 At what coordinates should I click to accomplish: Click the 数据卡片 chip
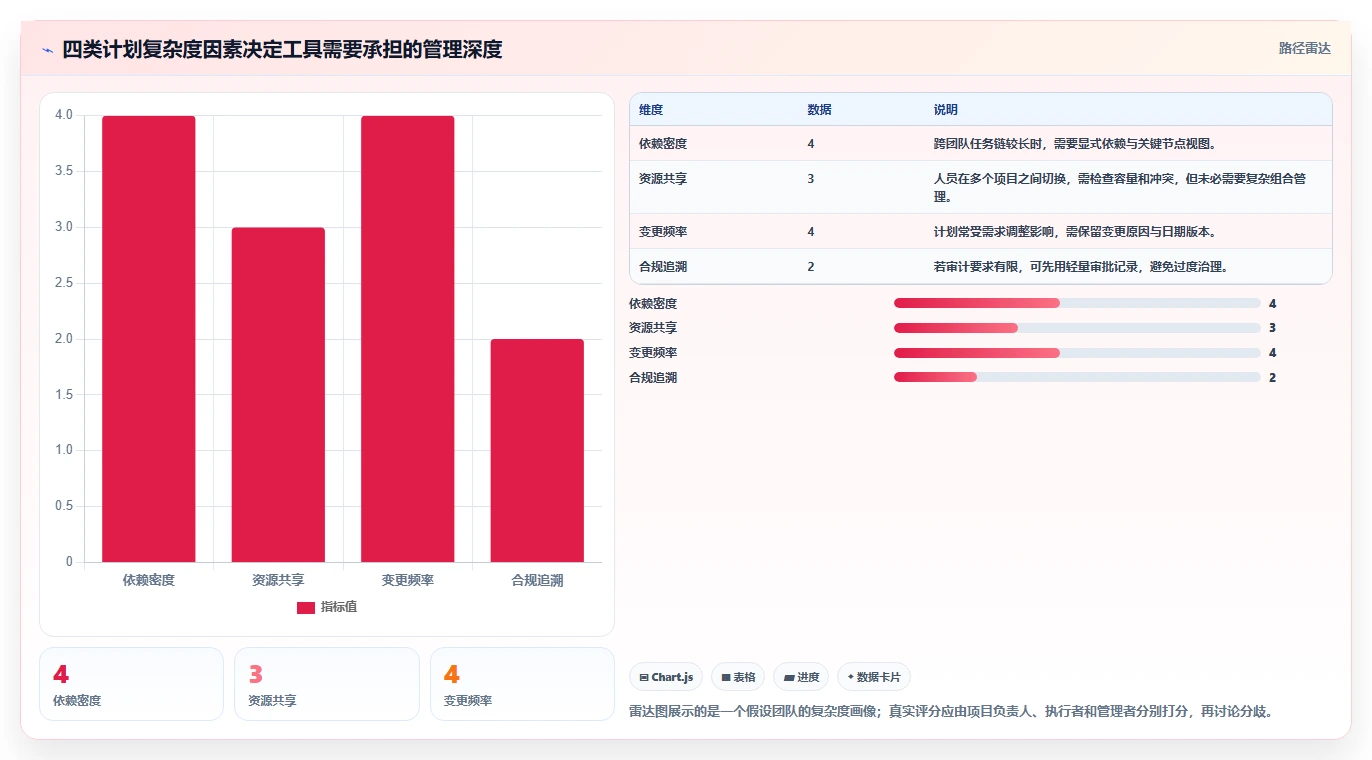(x=873, y=677)
